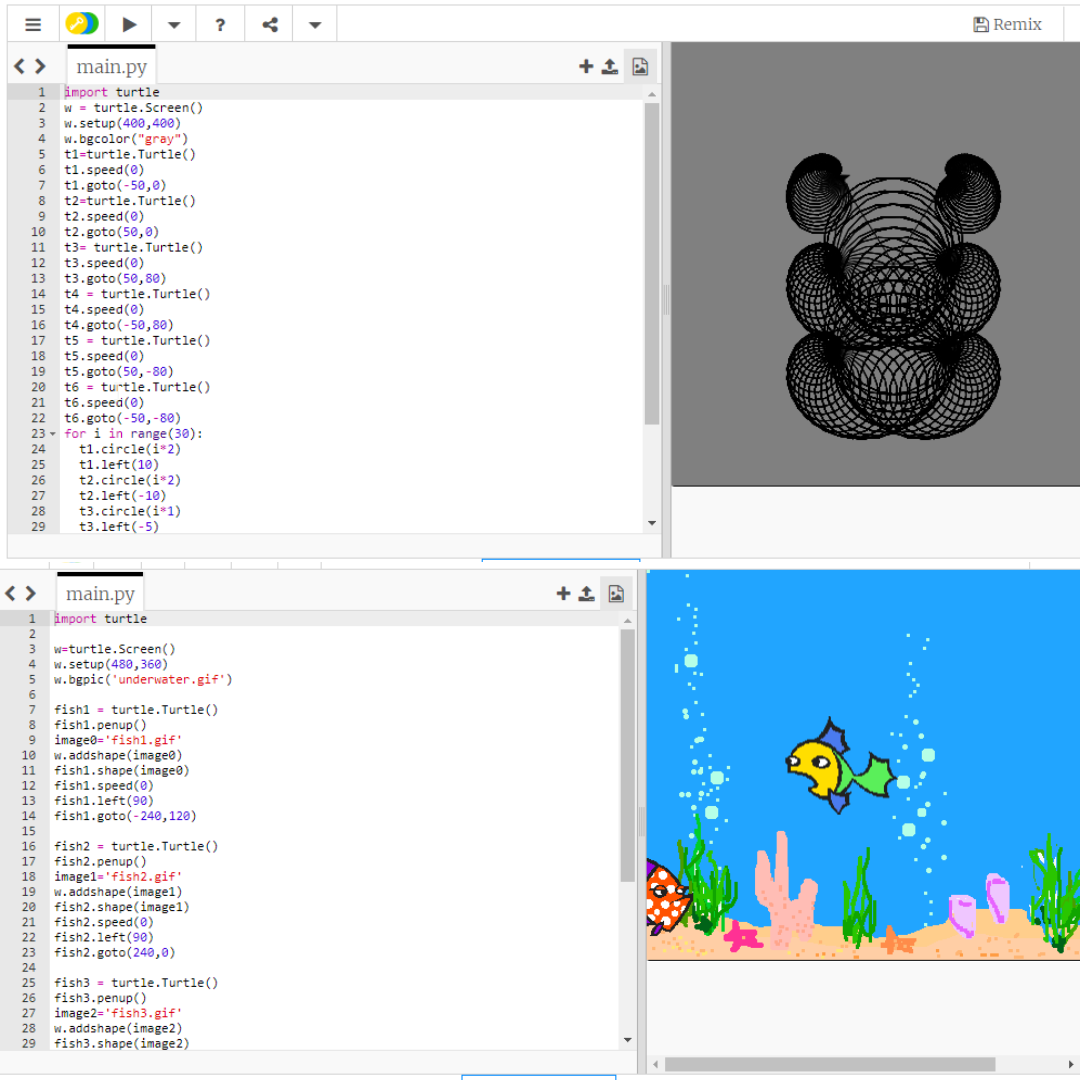Click bottom editor scrollbar up arrow
The image size is (1080, 1080).
coord(627,621)
